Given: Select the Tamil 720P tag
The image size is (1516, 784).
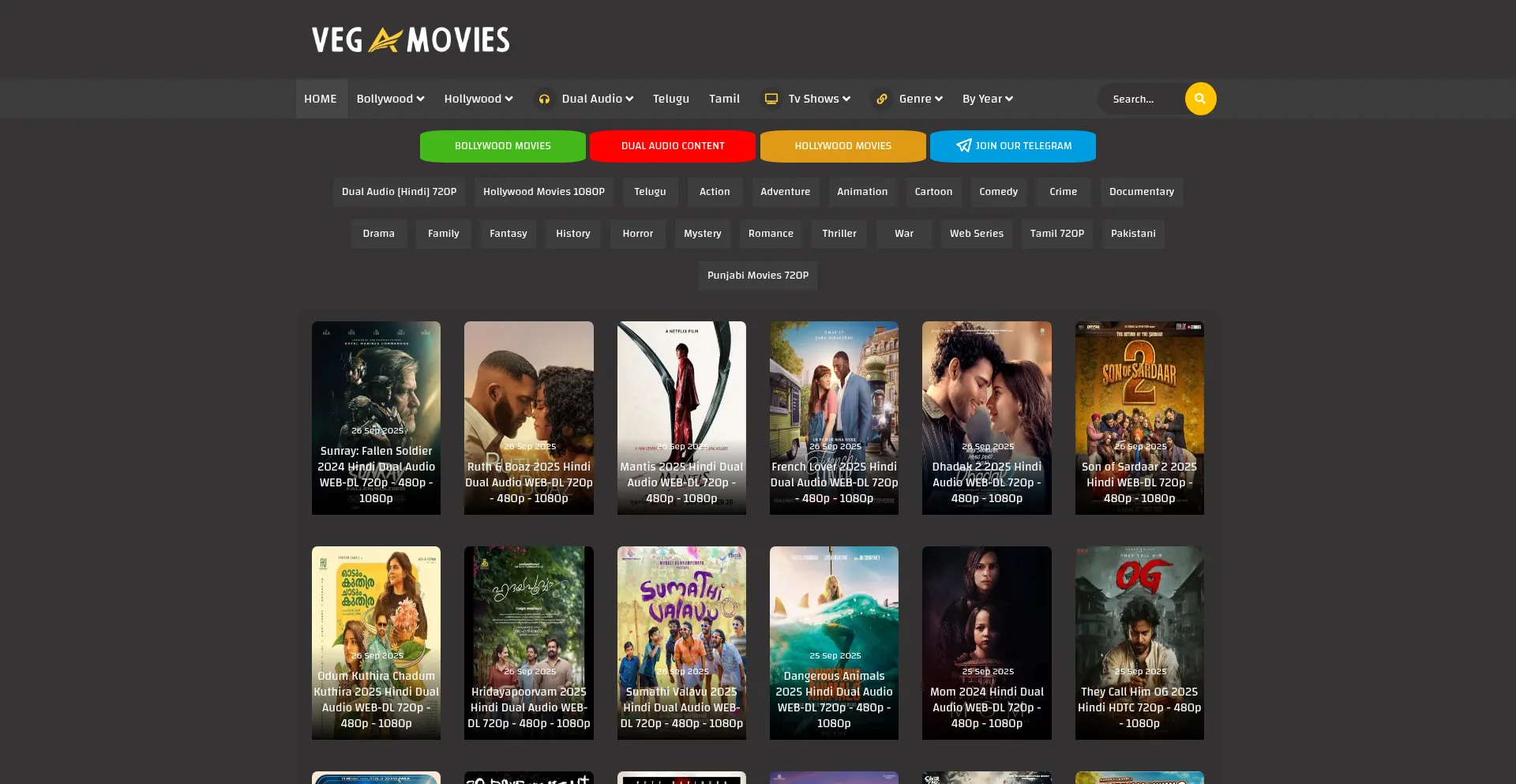Looking at the screenshot, I should [1057, 234].
